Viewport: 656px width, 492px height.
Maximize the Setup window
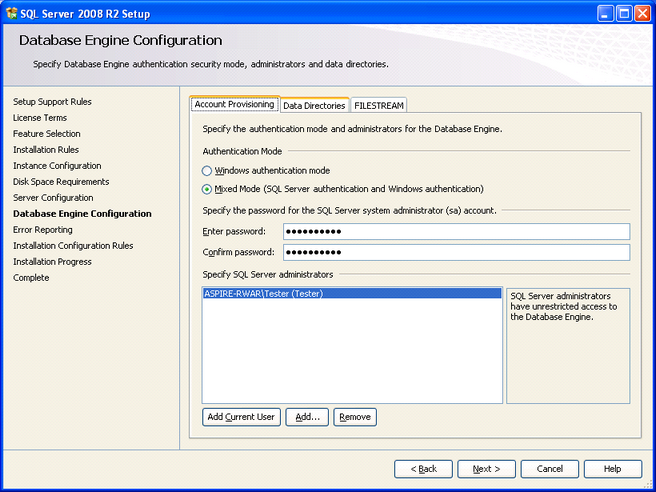pos(624,13)
